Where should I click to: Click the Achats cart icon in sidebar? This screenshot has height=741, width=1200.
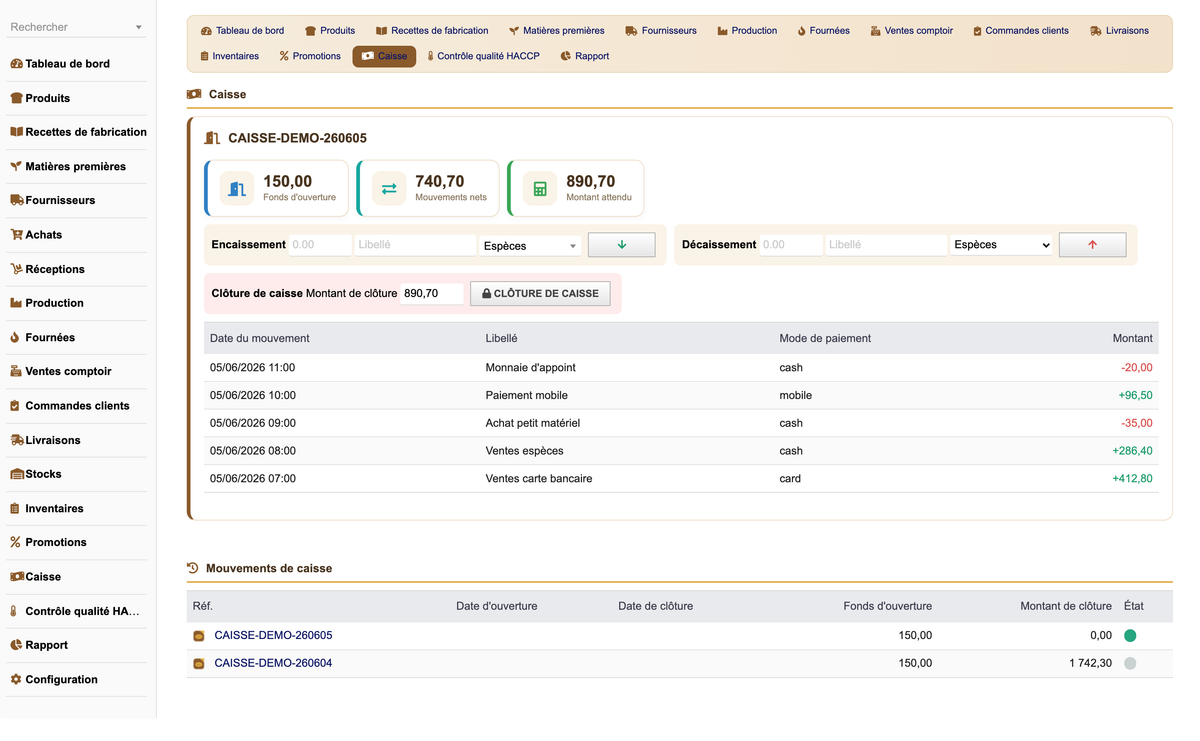16,235
